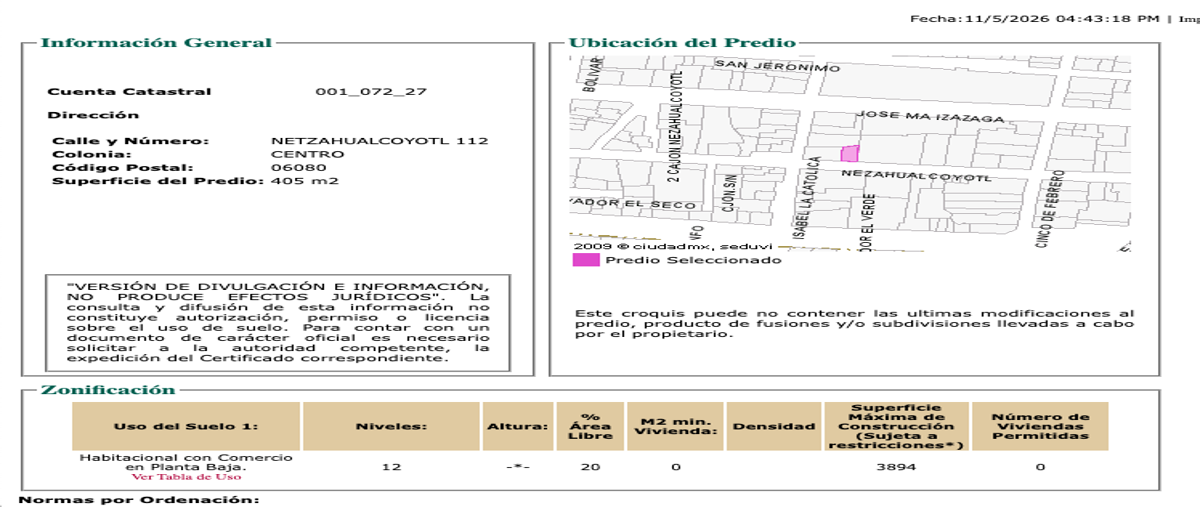This screenshot has width=1200, height=507.
Task: Click the Fecha timestamp at top
Action: (1034, 18)
